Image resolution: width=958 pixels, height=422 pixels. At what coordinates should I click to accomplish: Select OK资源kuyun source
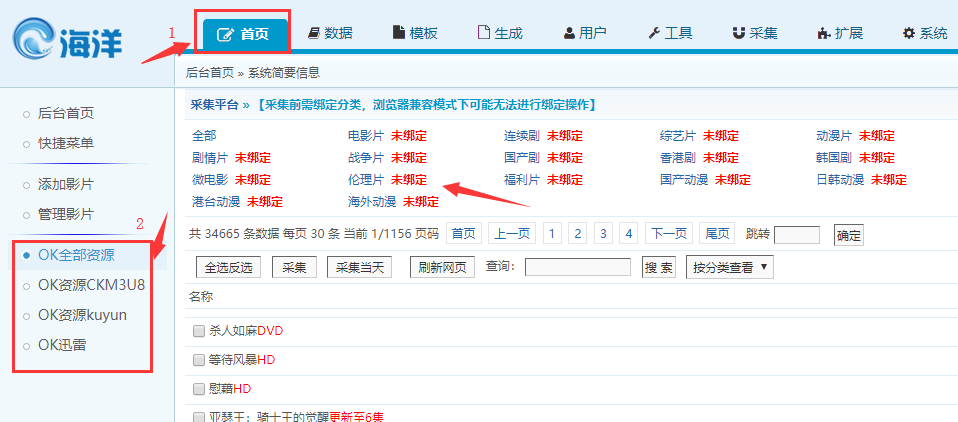click(x=82, y=315)
